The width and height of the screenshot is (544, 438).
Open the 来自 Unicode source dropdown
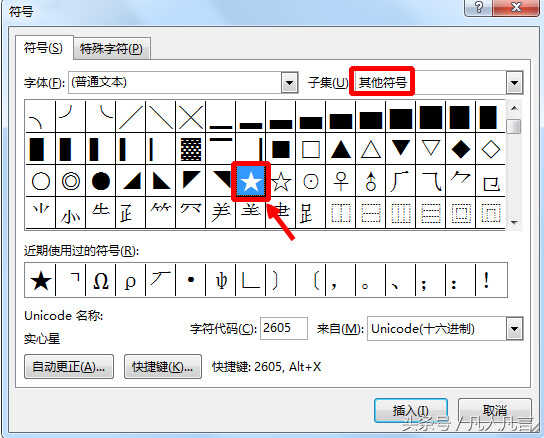(x=514, y=329)
